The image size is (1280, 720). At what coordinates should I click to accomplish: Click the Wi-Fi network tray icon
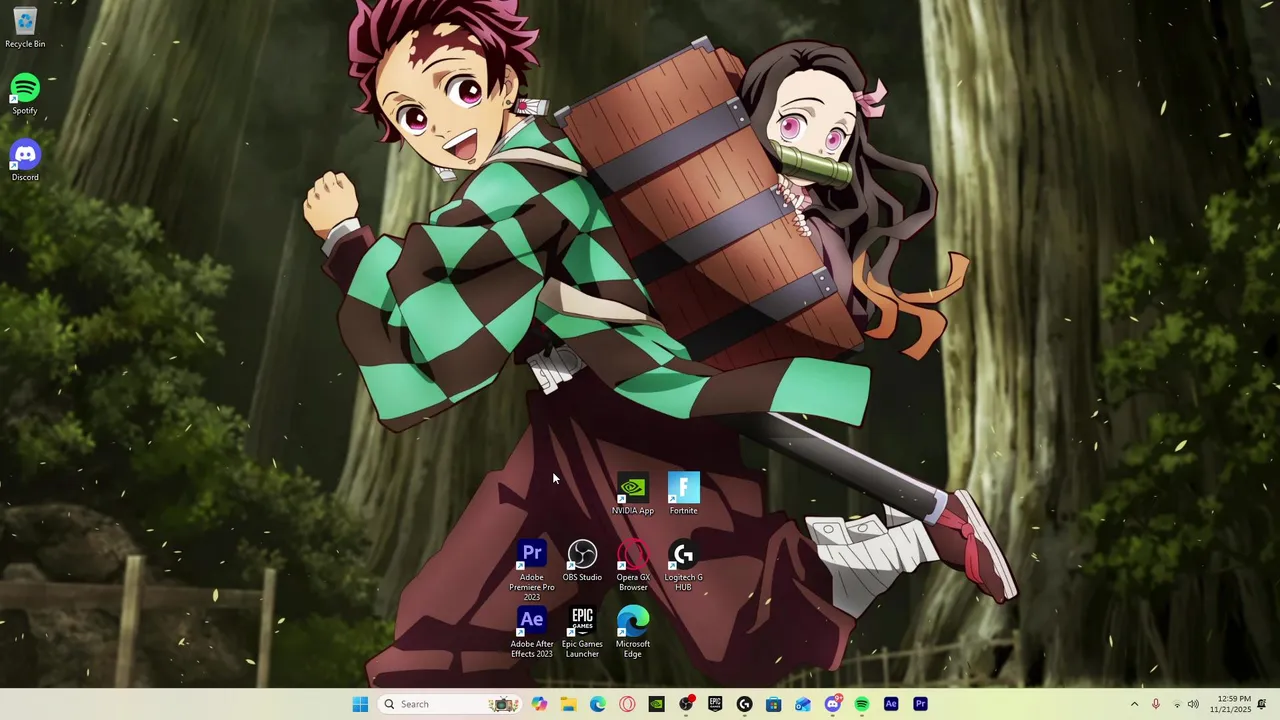1176,704
